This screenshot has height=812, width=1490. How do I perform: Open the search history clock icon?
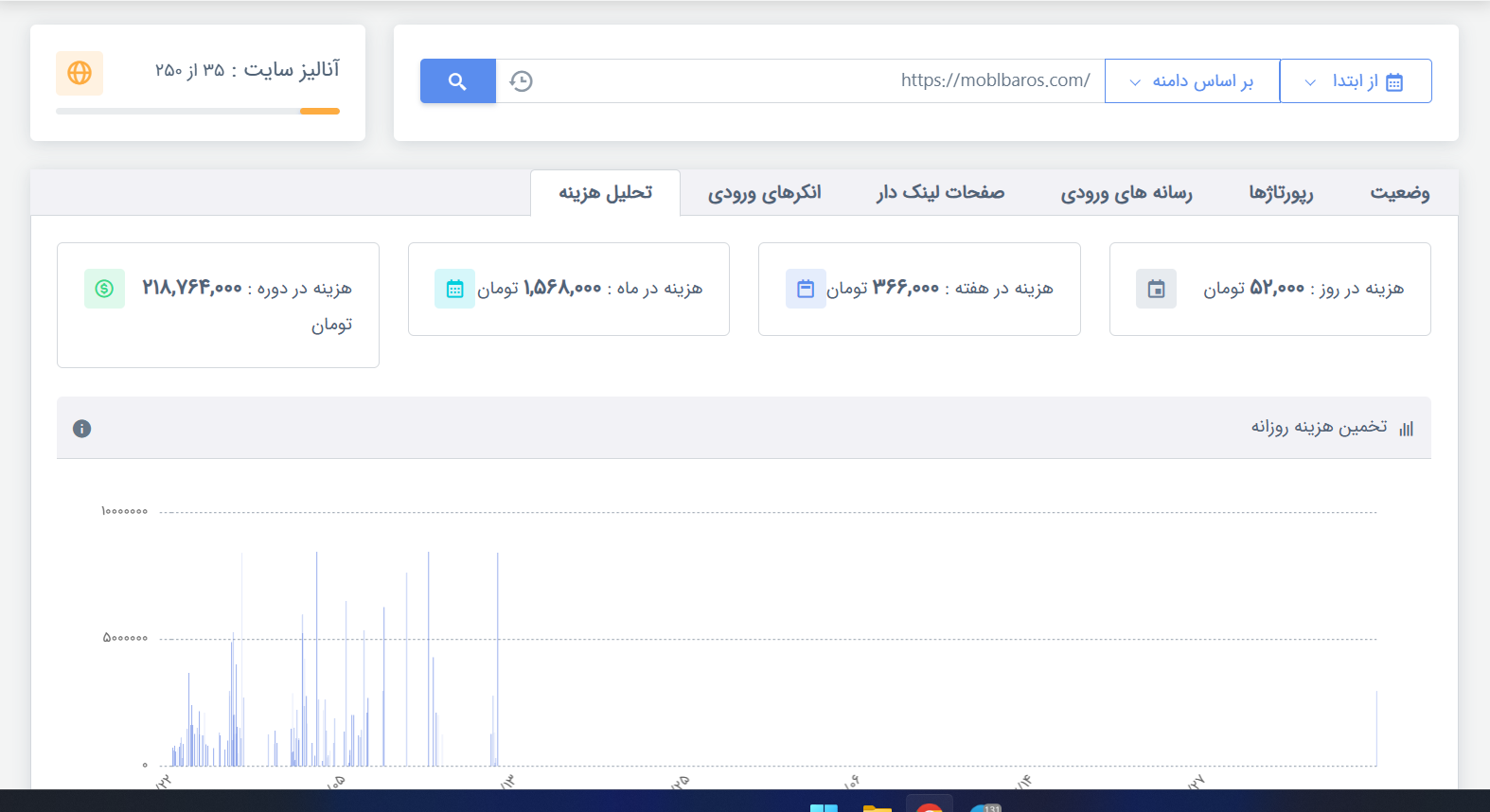pos(521,81)
